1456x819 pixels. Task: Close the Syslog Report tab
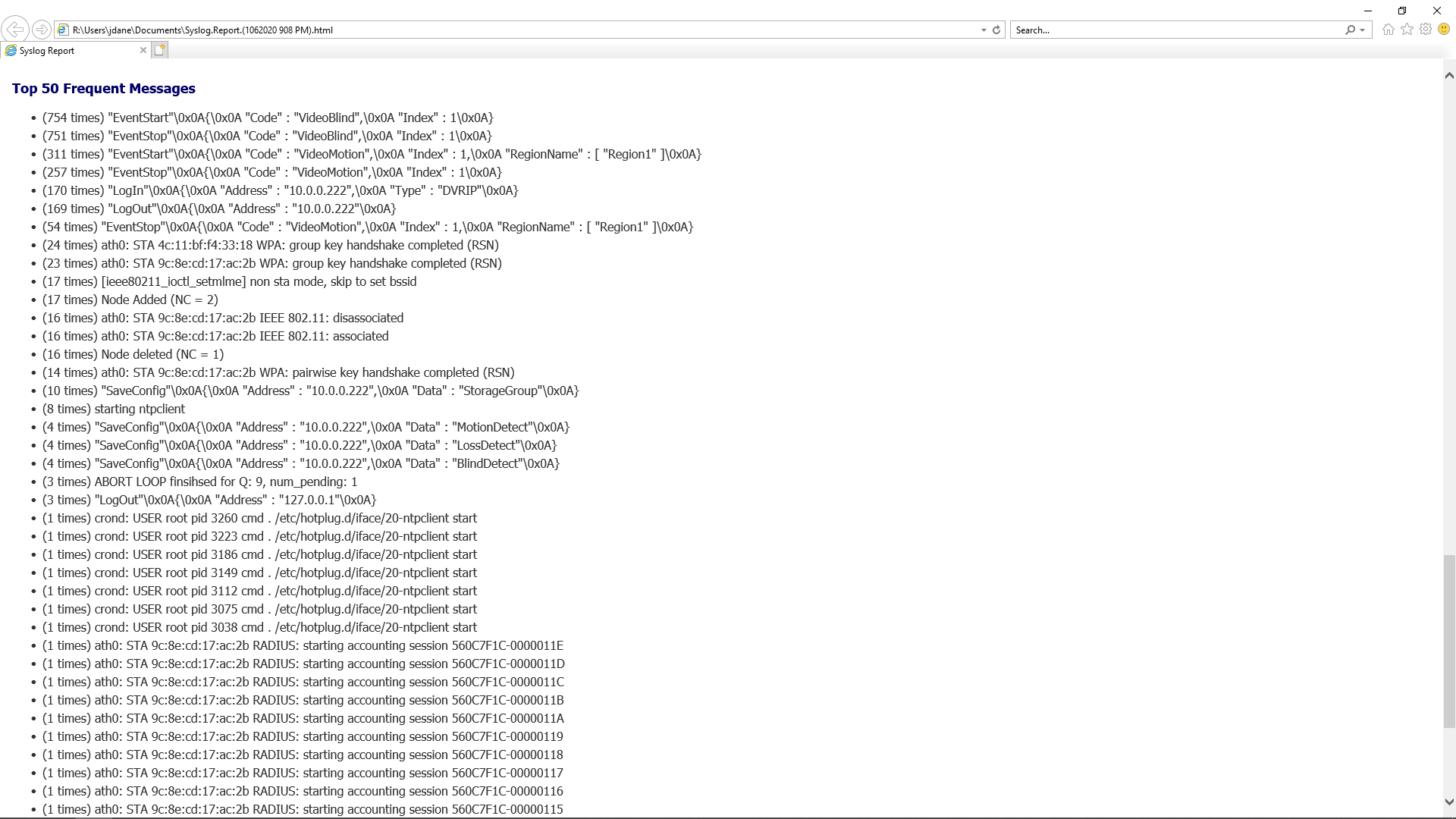(x=143, y=51)
